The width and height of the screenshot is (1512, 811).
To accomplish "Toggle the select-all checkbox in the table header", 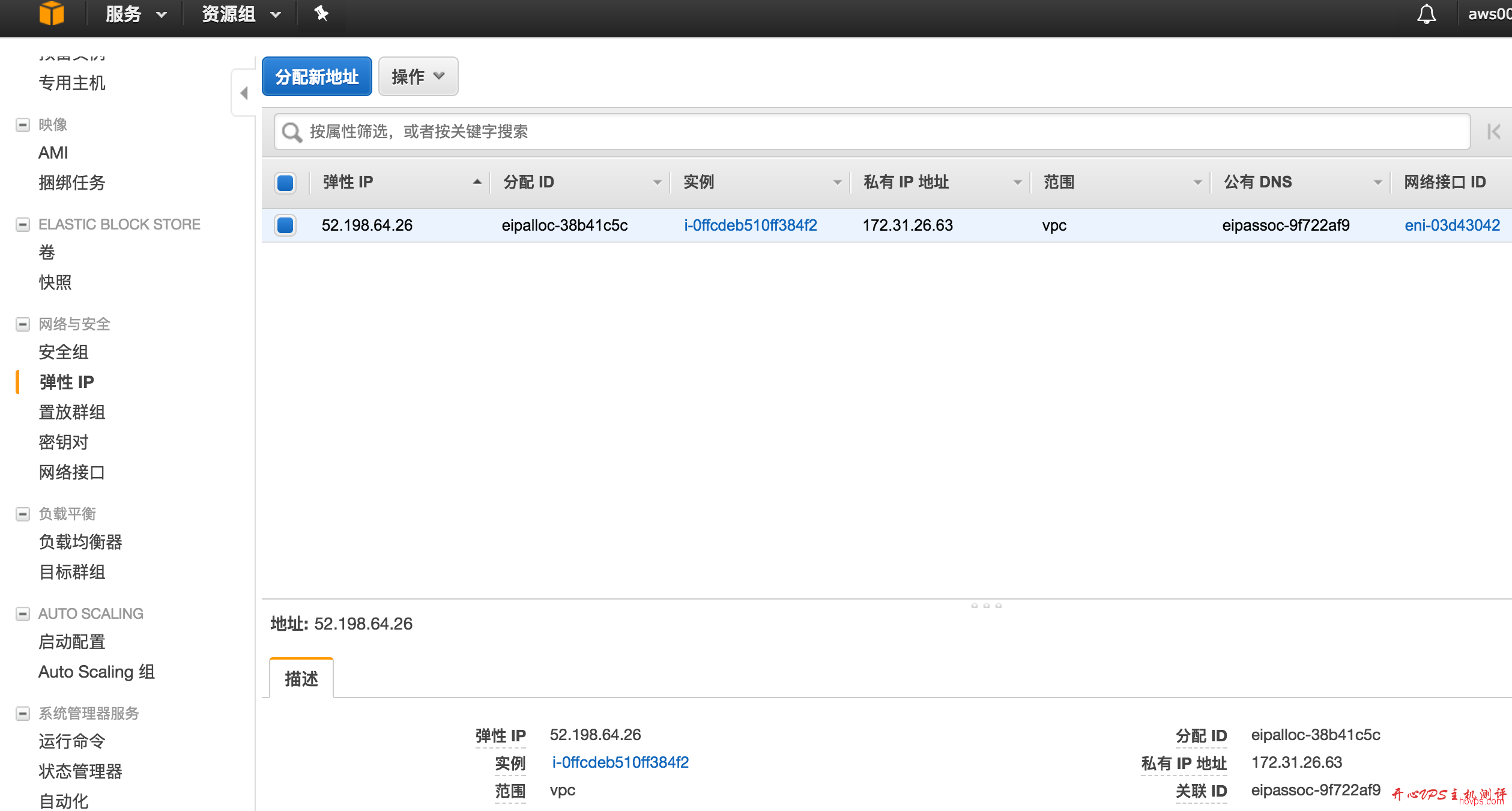I will pos(285,183).
